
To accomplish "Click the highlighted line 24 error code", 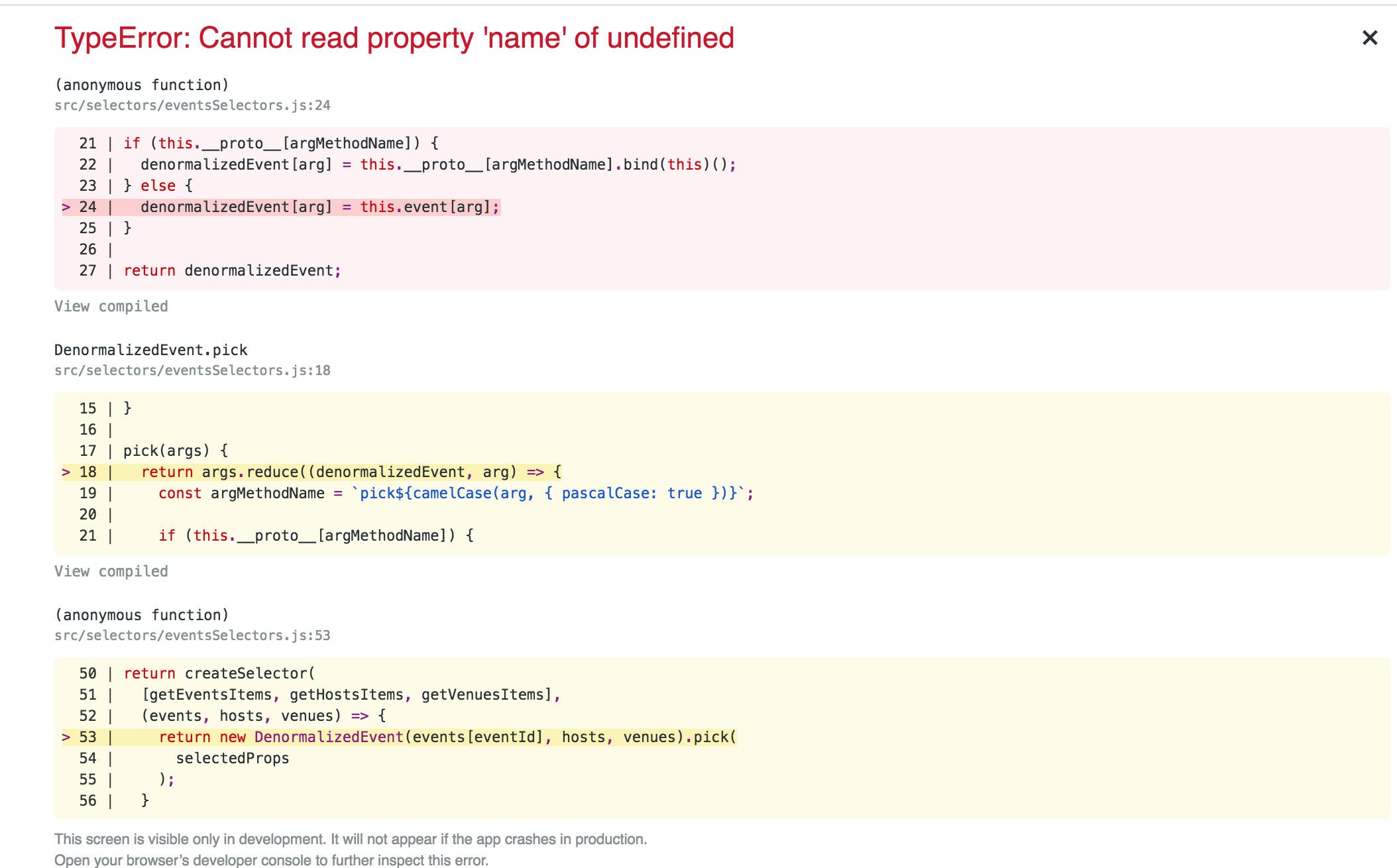I will click(319, 207).
